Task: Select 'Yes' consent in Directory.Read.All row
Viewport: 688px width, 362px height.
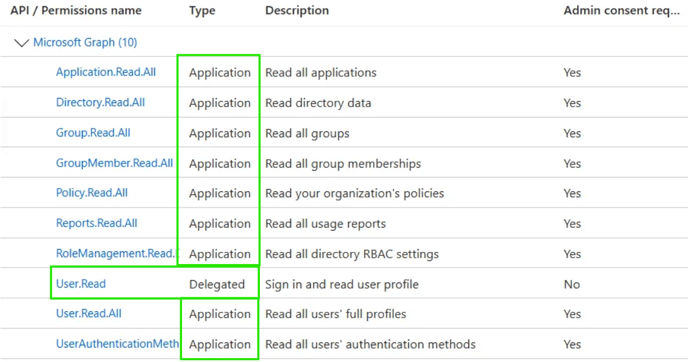Action: 572,103
